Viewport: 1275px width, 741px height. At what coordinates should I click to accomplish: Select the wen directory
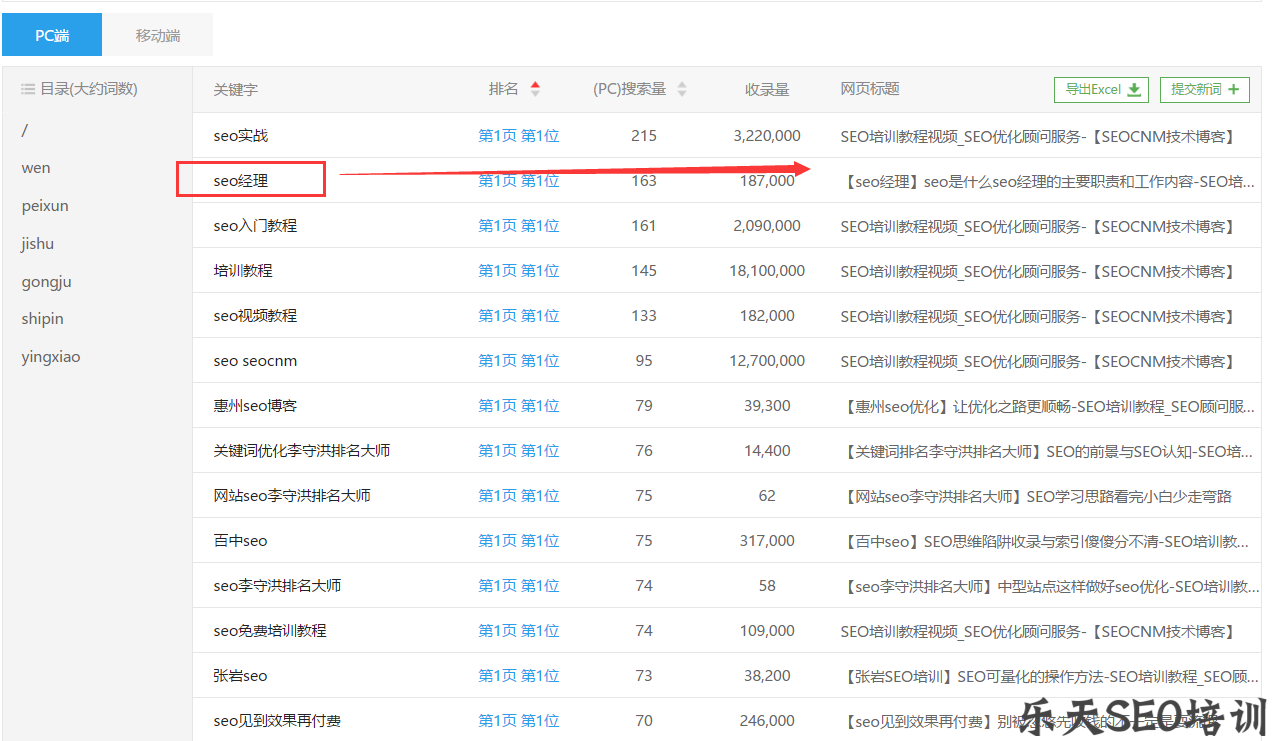(36, 168)
